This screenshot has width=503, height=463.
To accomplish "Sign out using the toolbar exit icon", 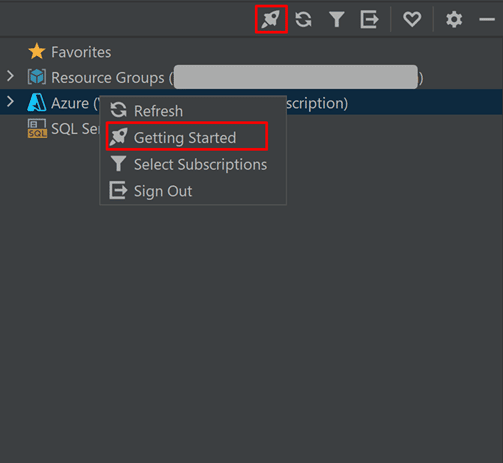I will (x=369, y=19).
